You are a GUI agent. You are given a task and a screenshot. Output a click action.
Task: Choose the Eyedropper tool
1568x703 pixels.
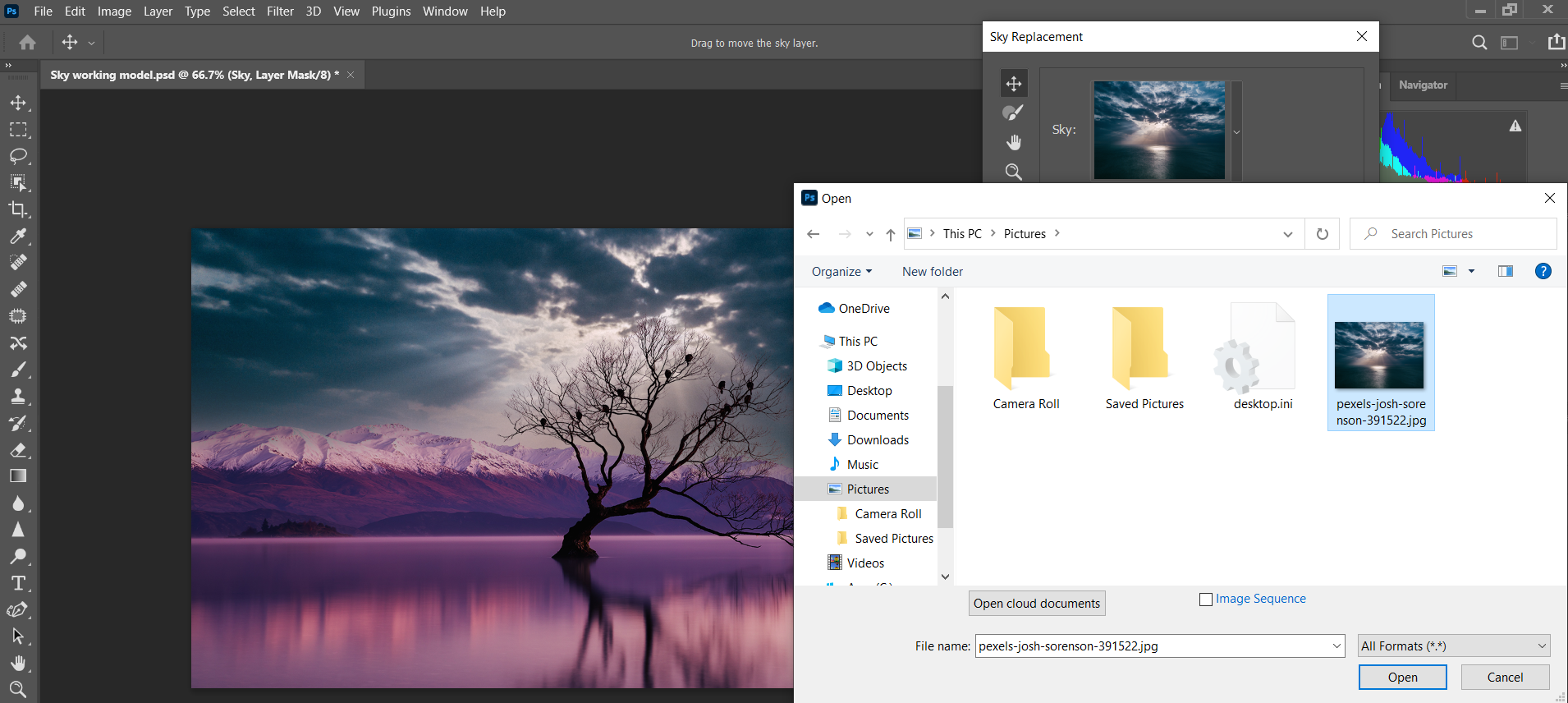(x=18, y=237)
